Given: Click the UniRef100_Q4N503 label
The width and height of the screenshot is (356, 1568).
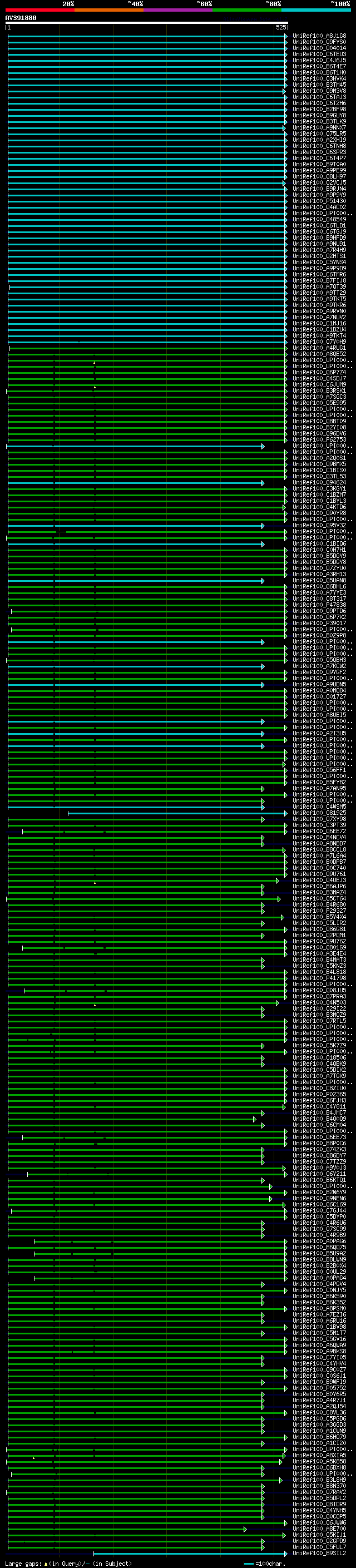Looking at the screenshot, I should 319,1002.
